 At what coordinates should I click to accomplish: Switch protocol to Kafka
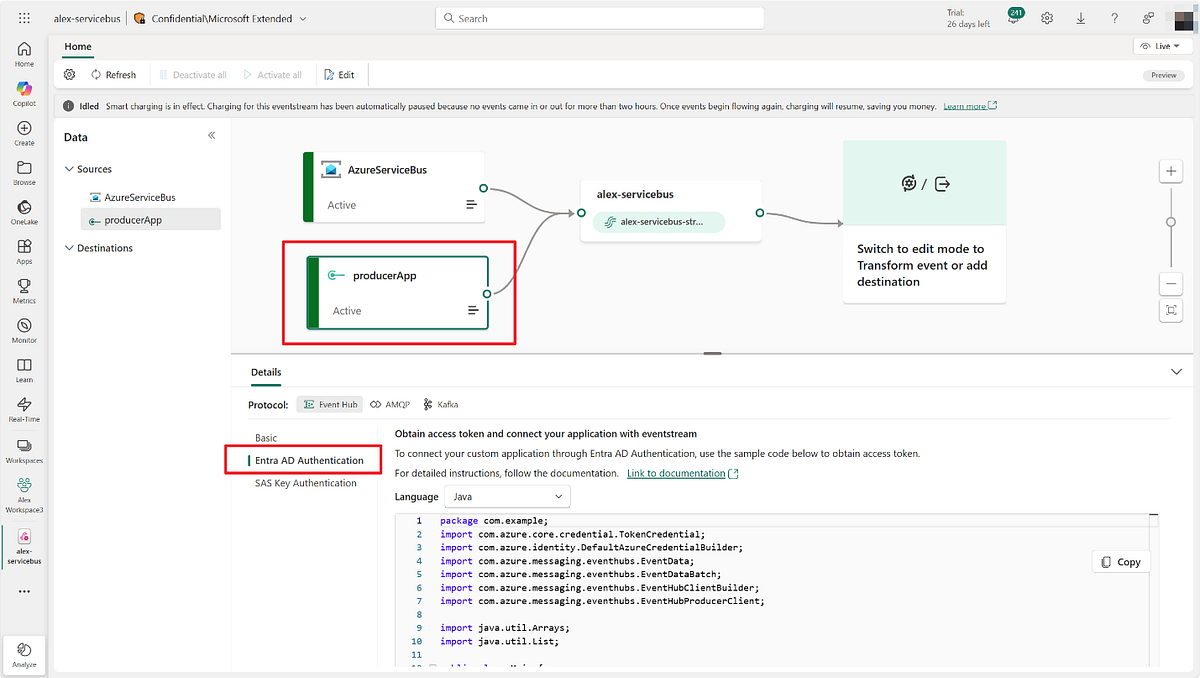pos(441,405)
